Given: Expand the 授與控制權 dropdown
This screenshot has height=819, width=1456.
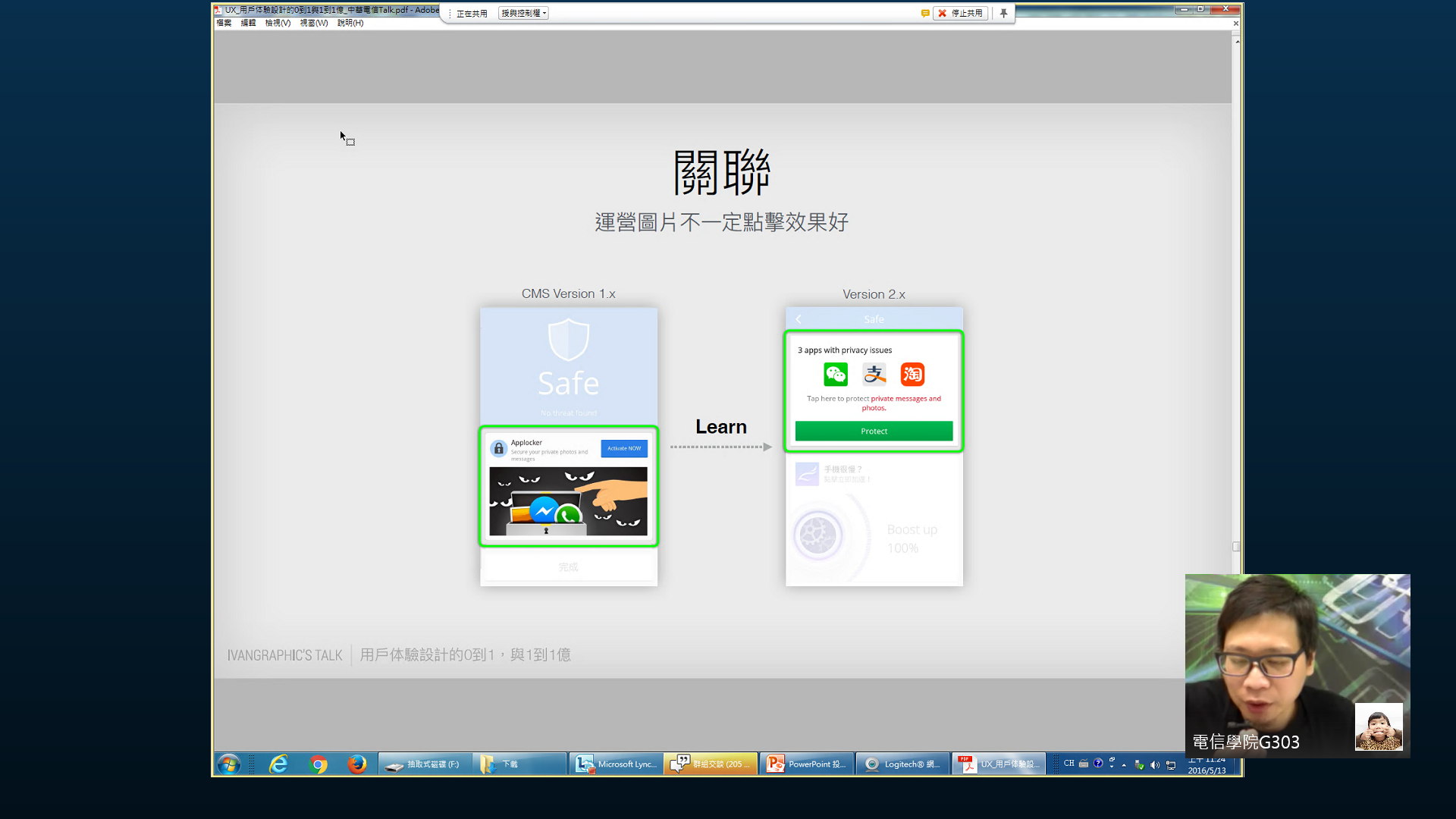Looking at the screenshot, I should 523,13.
